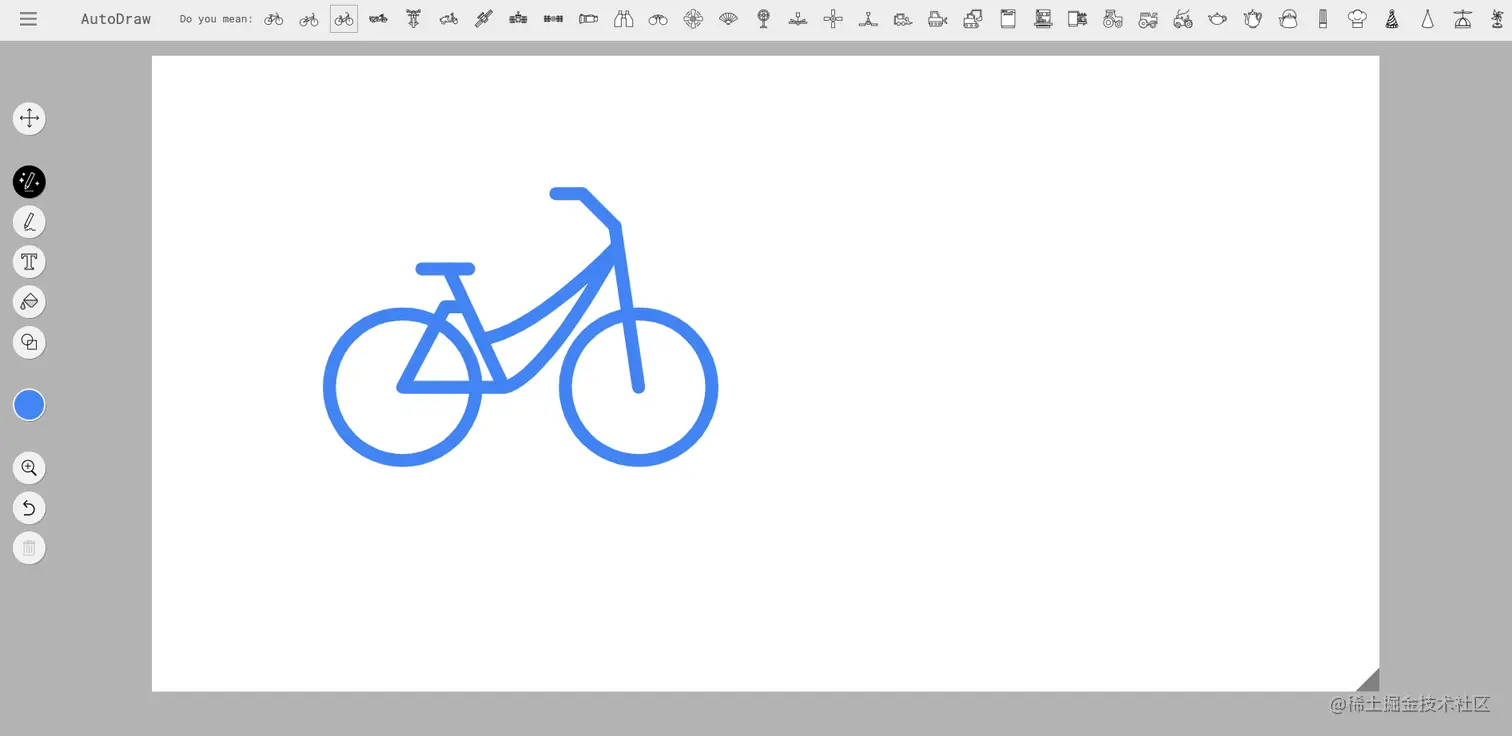1512x736 pixels.
Task: Pick the Fill paint bucket tool
Action: (x=29, y=301)
